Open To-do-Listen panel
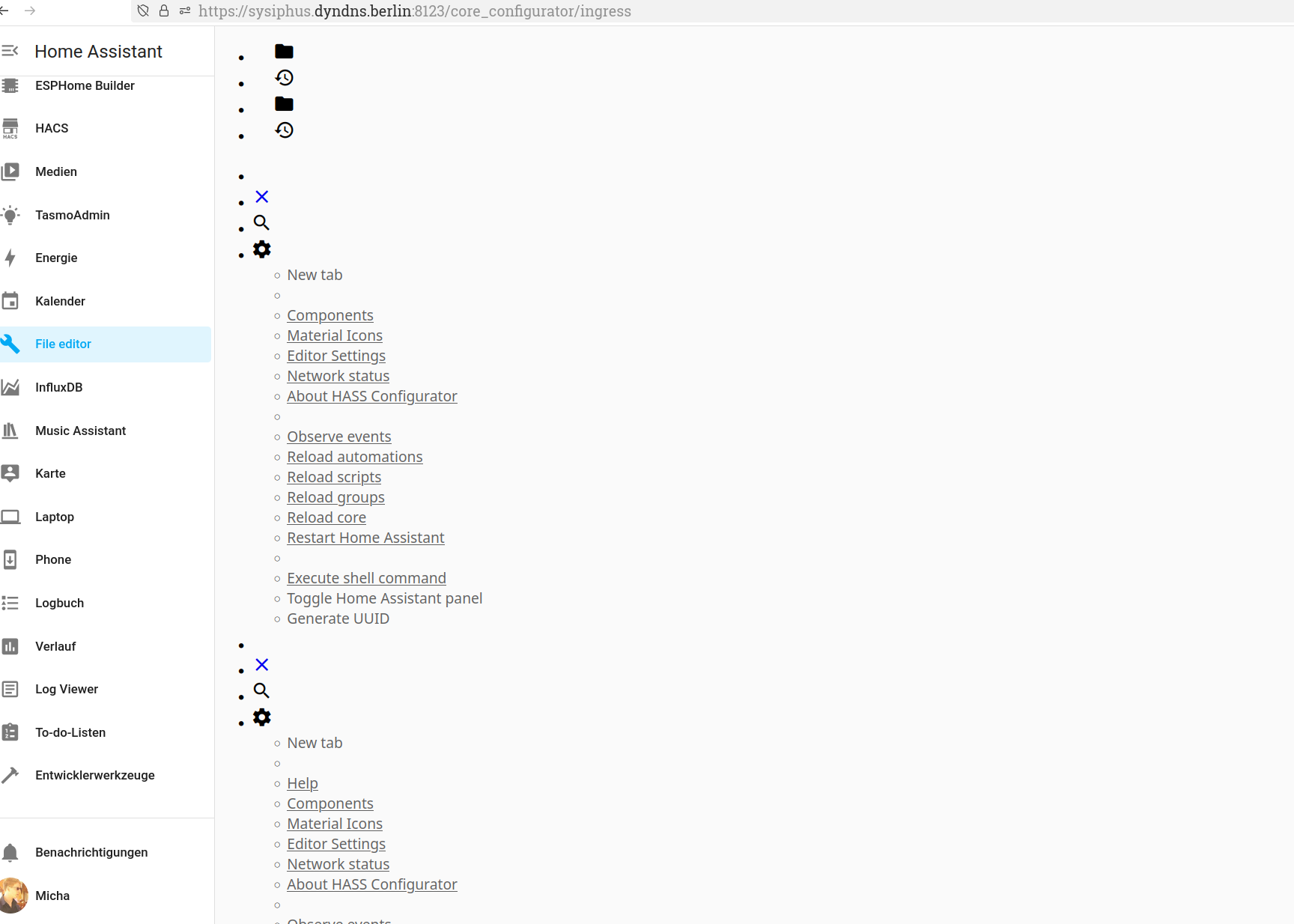This screenshot has height=924, width=1294. click(106, 732)
